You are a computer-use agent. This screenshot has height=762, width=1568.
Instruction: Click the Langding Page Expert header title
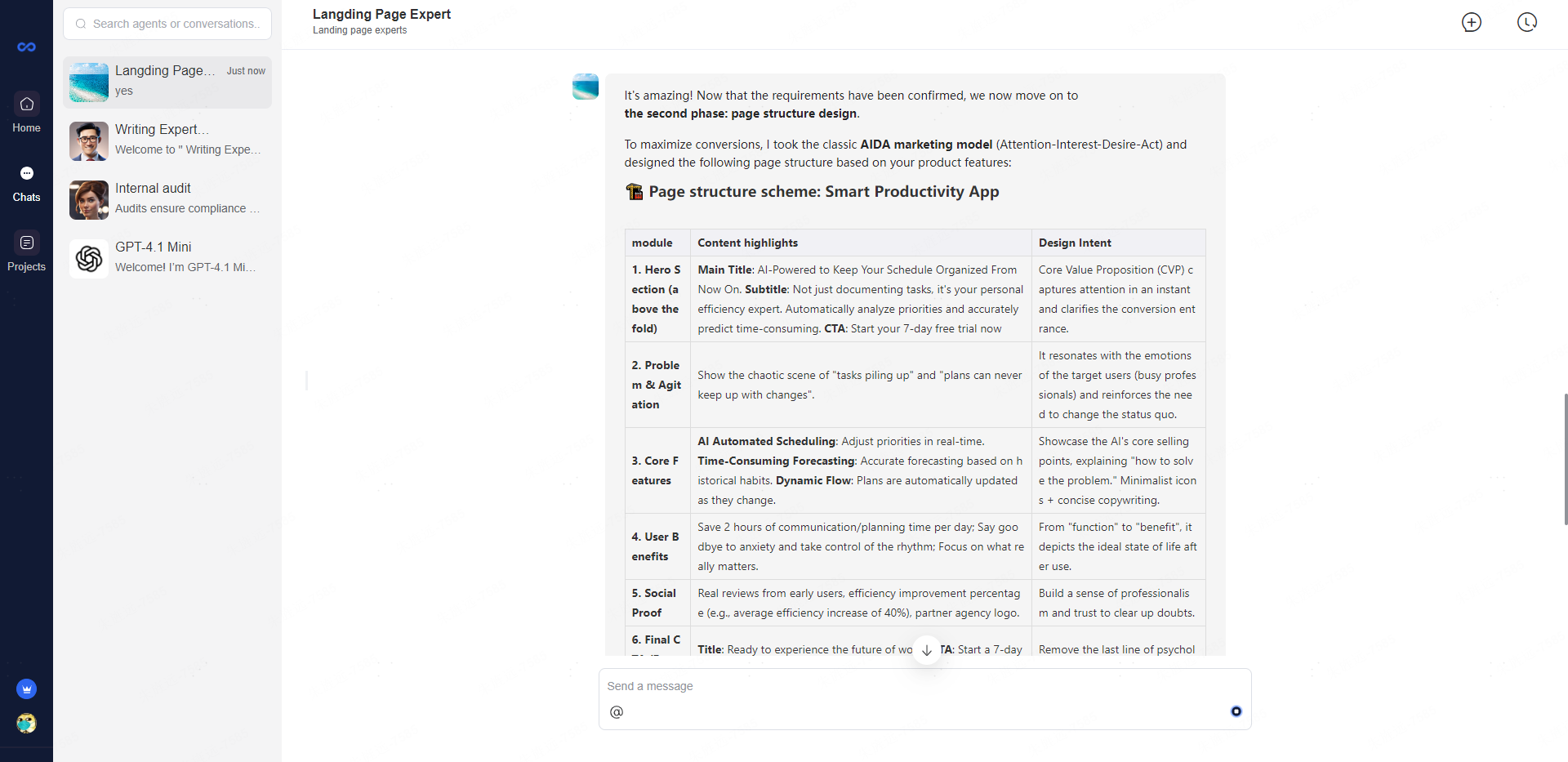point(381,15)
